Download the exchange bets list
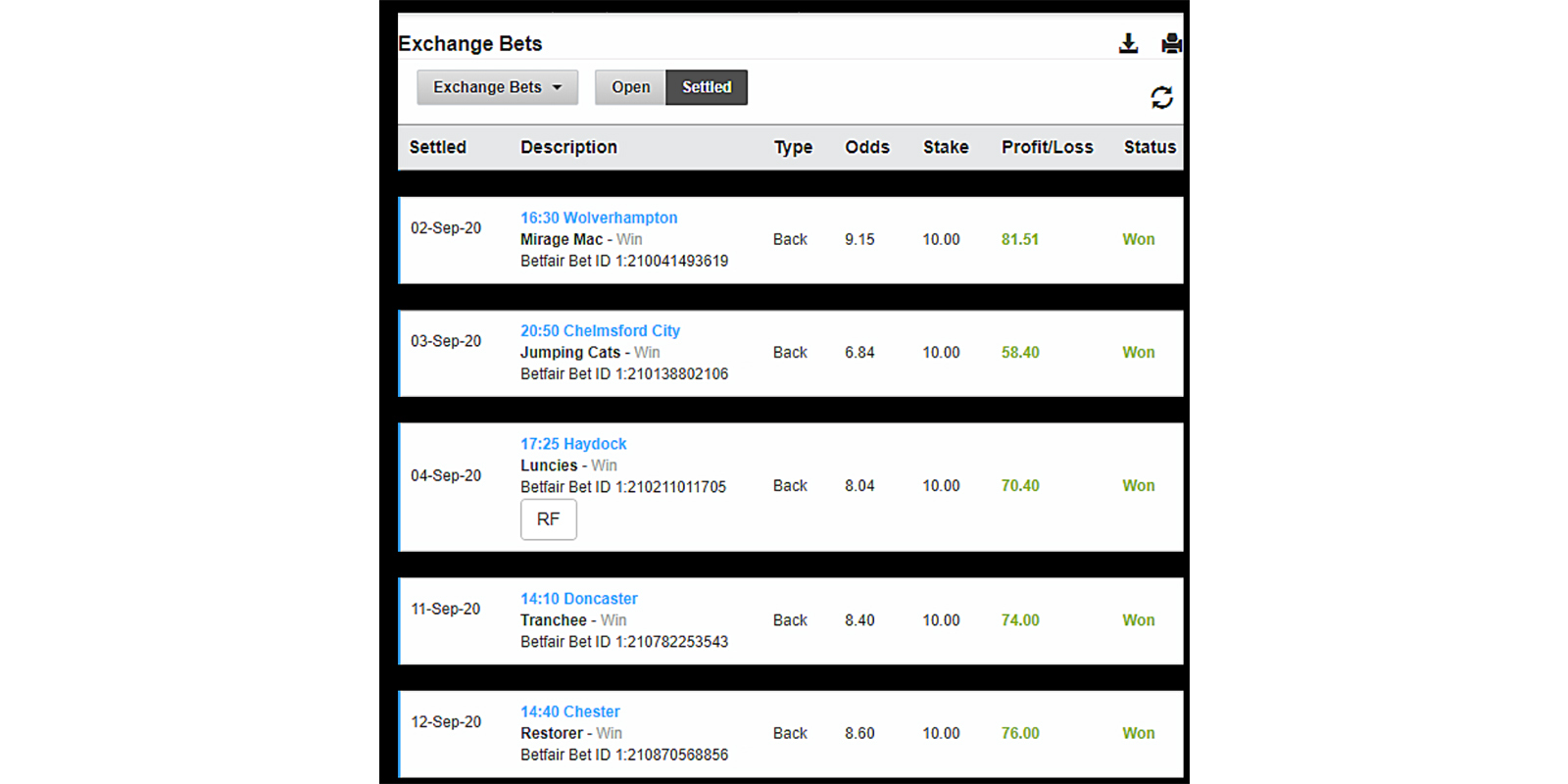The image size is (1568, 784). pyautogui.click(x=1128, y=43)
